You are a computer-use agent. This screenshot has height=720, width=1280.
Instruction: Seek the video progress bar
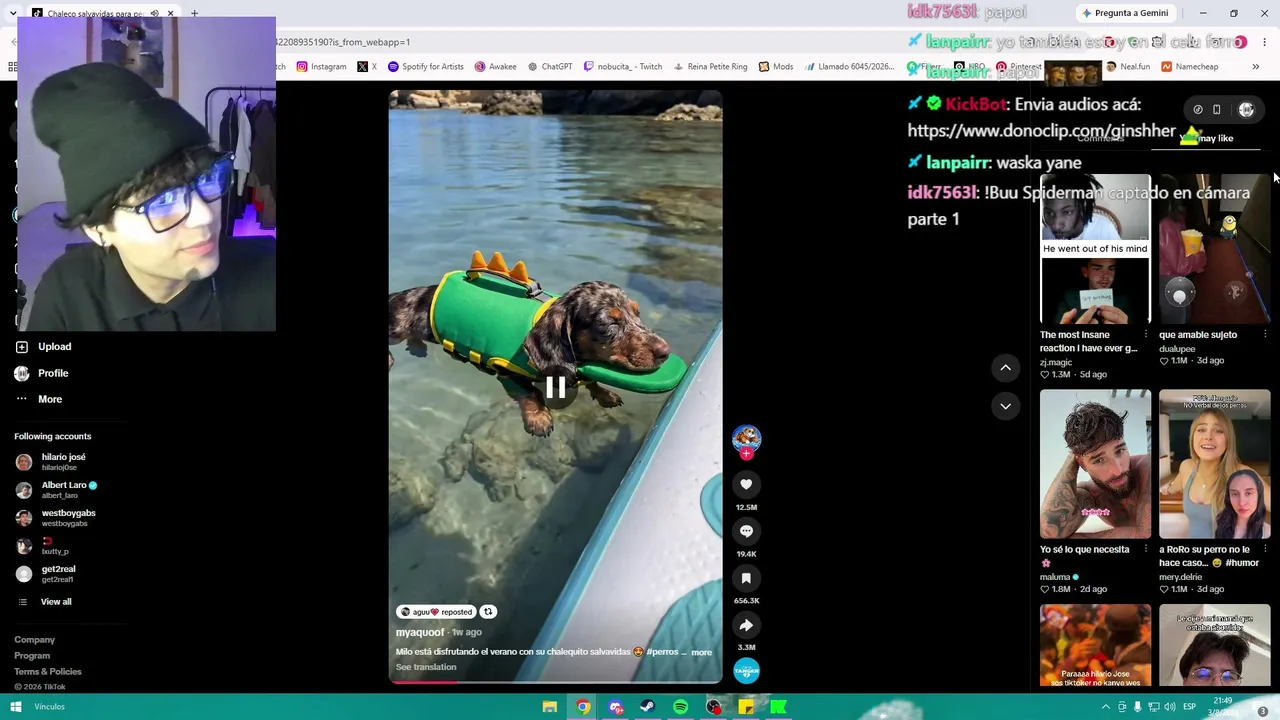tap(555, 682)
